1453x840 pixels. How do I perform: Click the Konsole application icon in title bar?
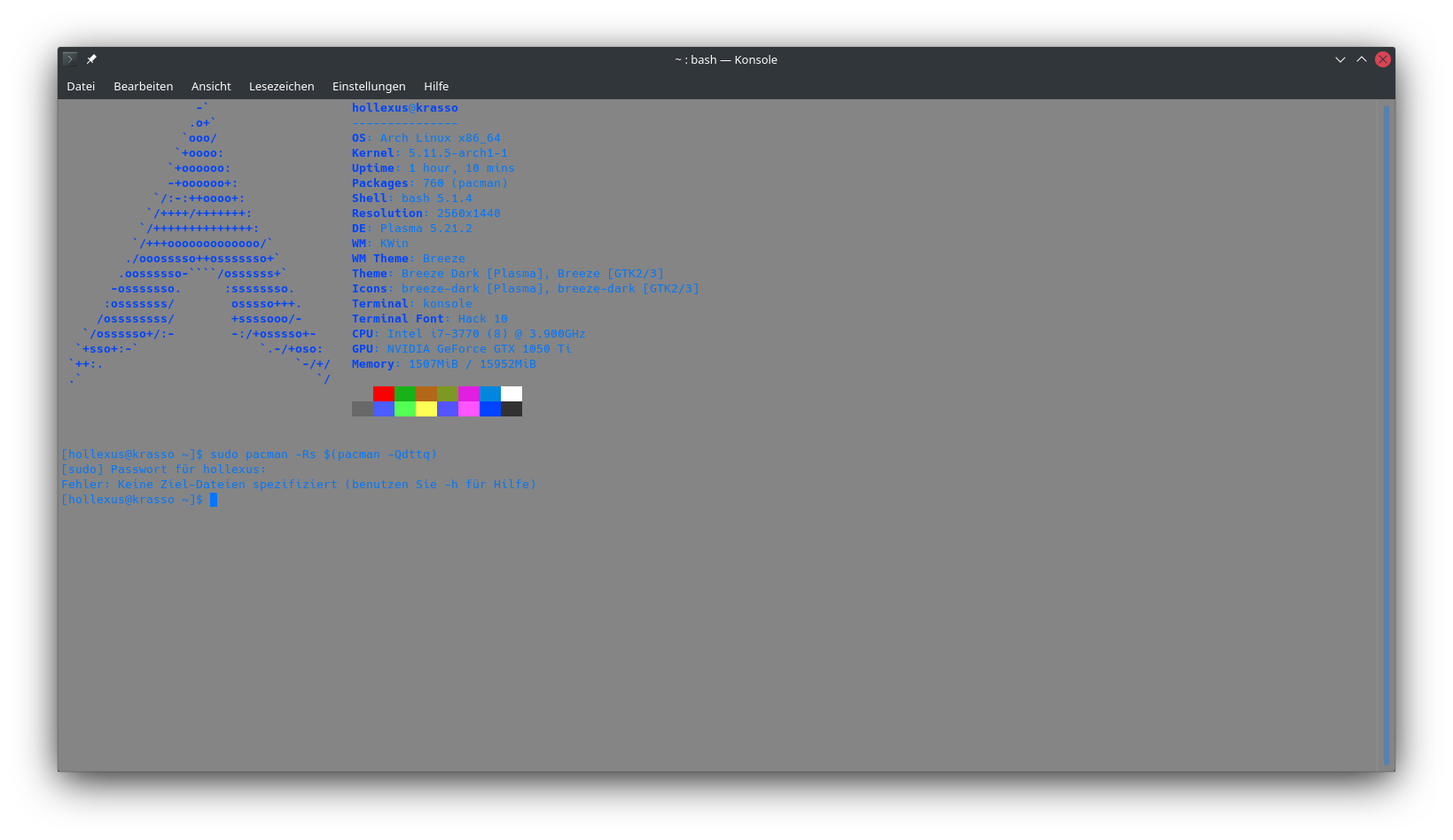point(70,59)
